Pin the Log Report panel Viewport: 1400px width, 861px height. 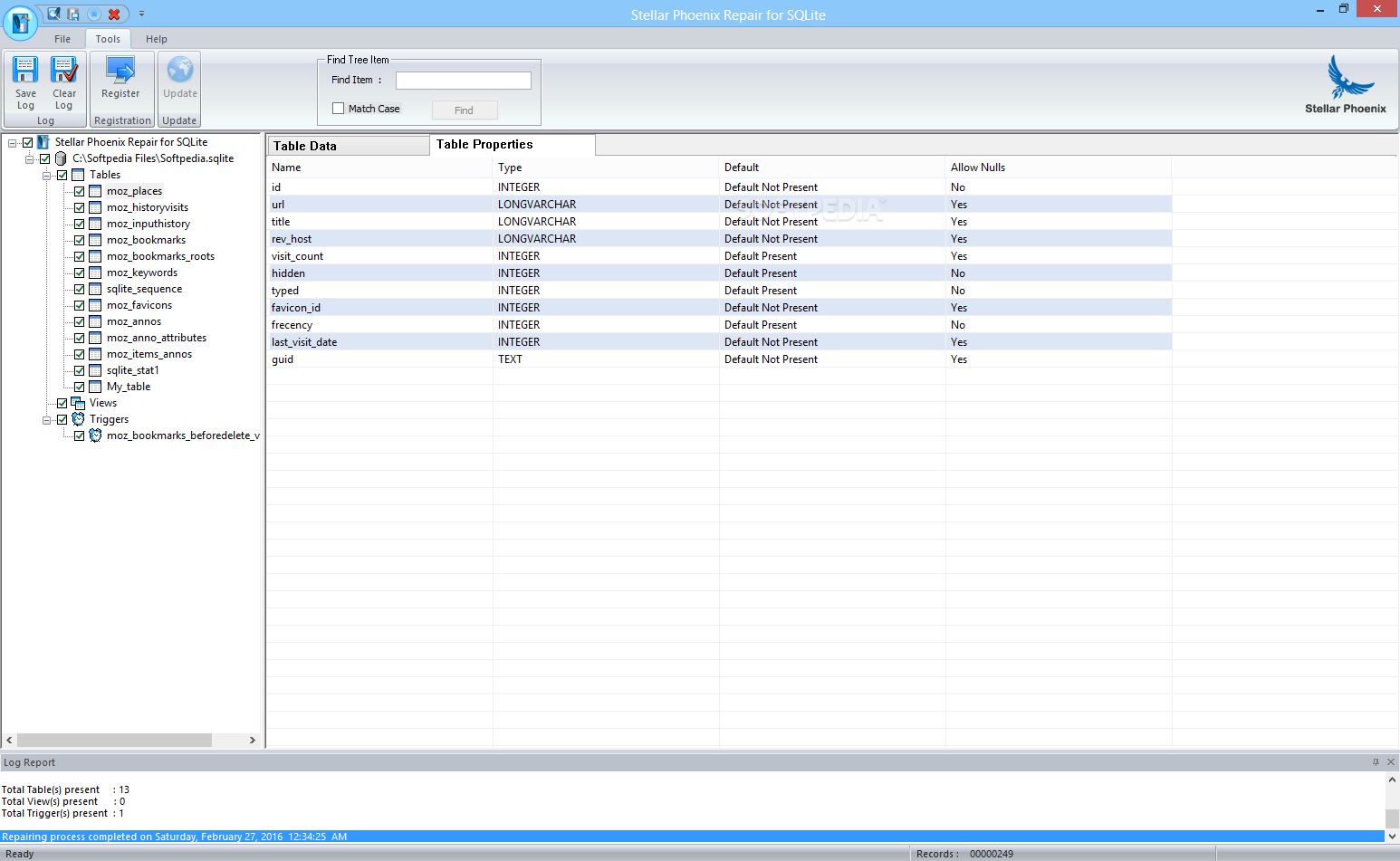[x=1376, y=761]
